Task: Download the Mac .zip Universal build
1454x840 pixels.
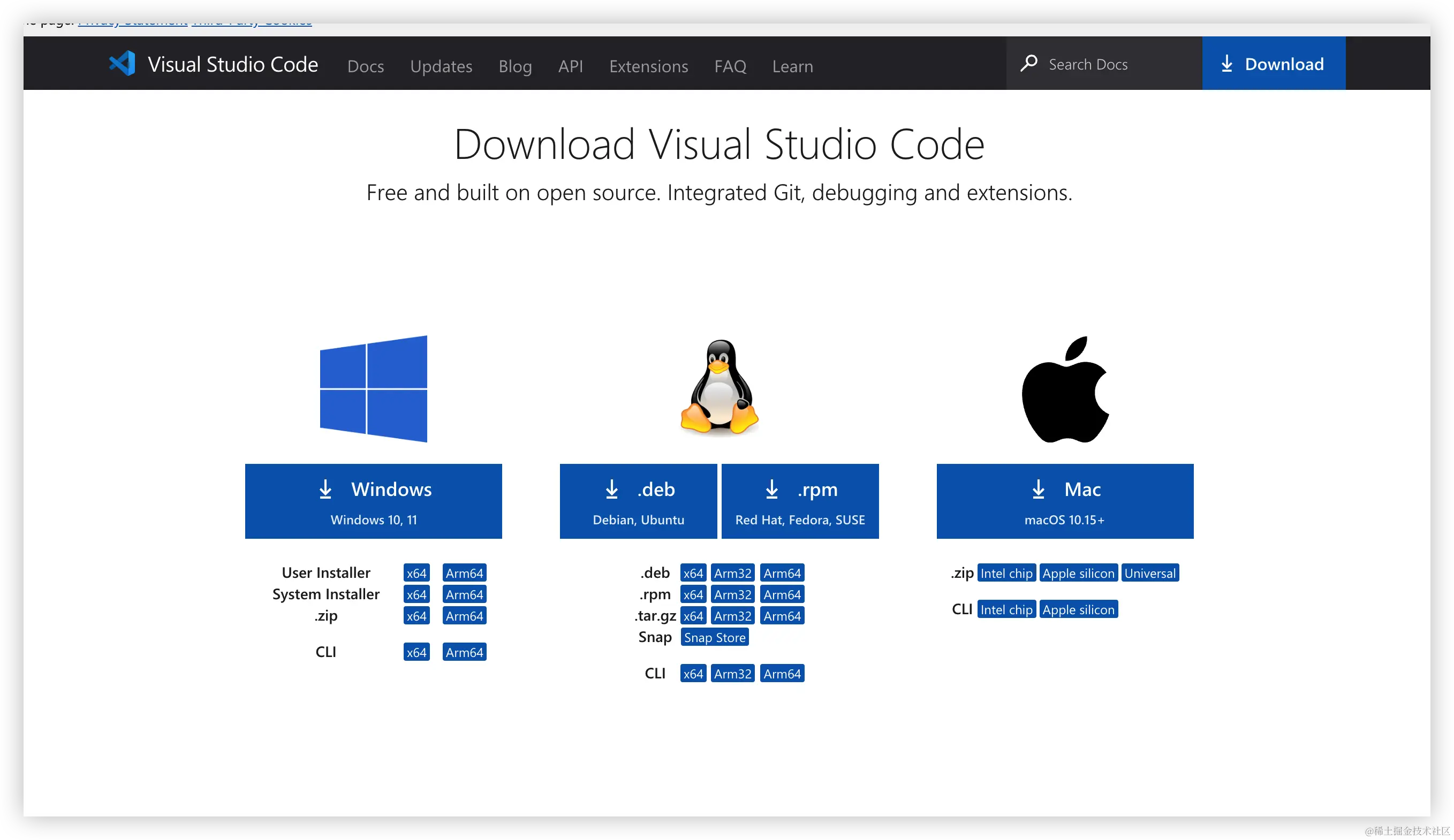Action: pos(1149,573)
